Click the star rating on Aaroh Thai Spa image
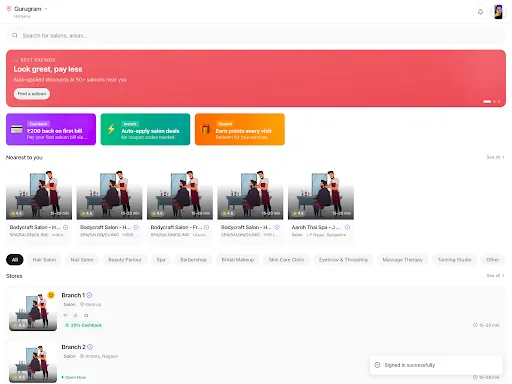Image resolution: width=512 pixels, height=384 pixels. [298, 213]
